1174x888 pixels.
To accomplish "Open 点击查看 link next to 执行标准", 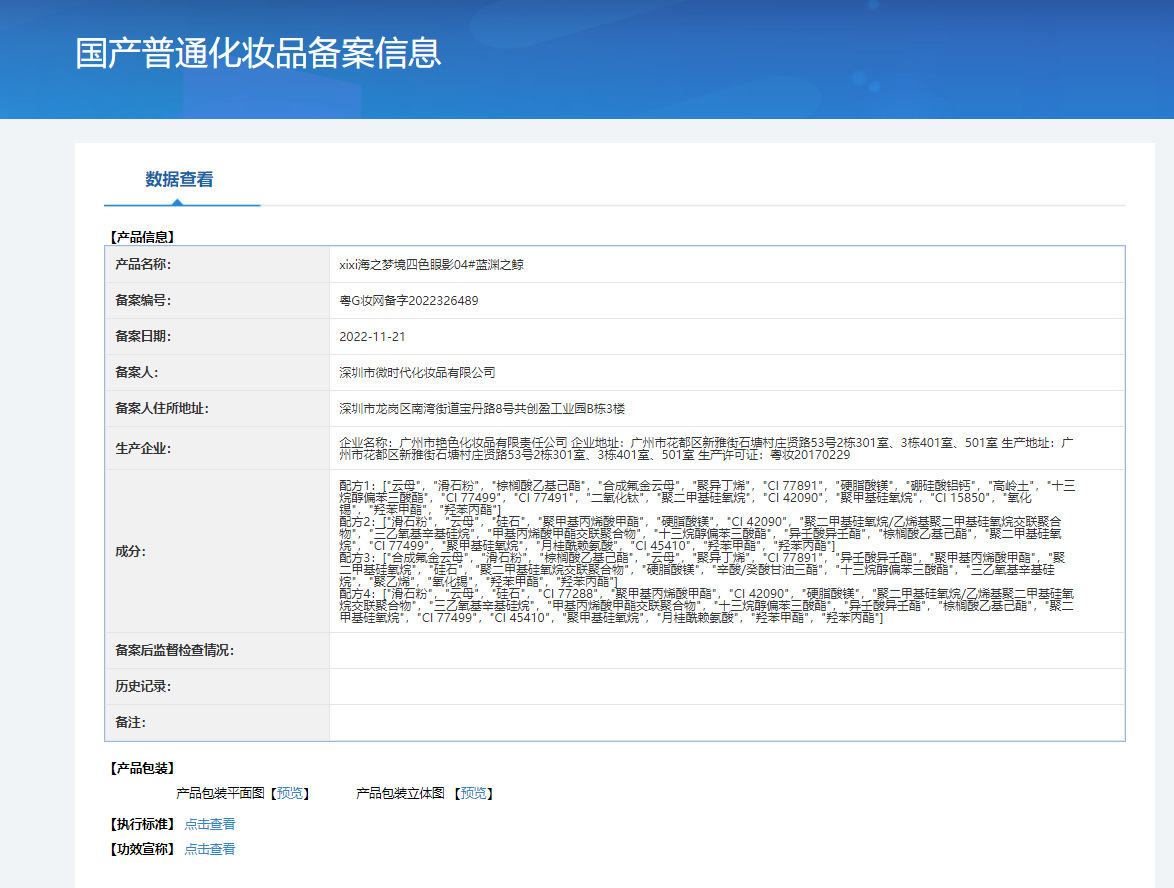I will (x=210, y=824).
